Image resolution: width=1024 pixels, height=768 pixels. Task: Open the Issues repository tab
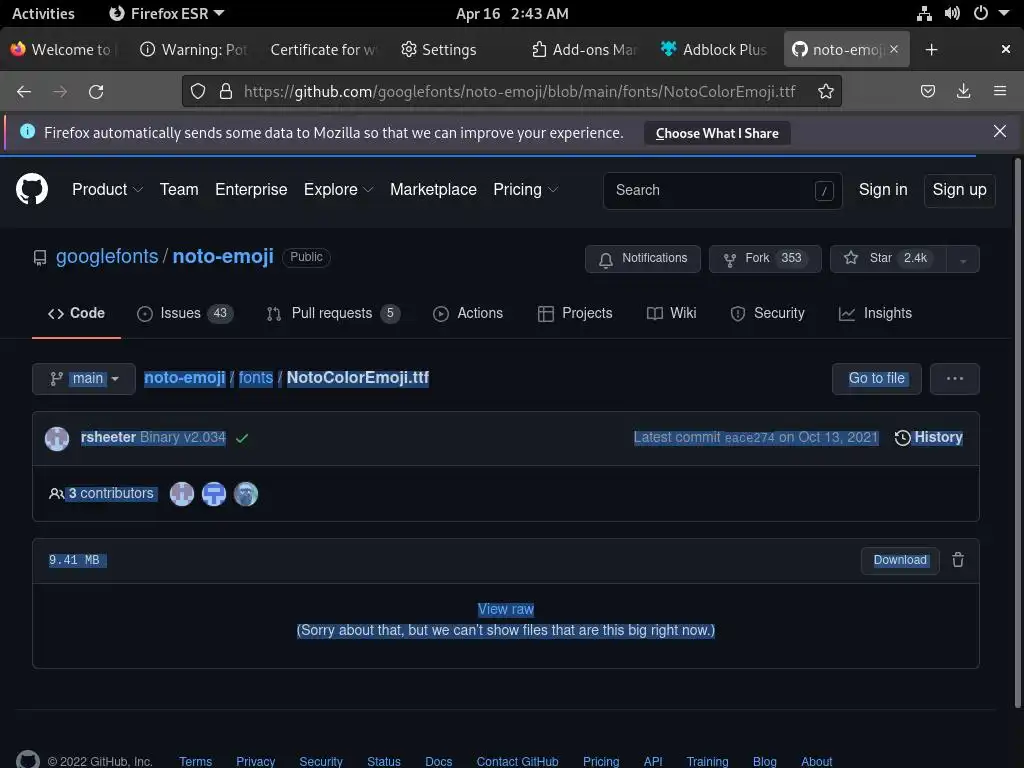[185, 313]
